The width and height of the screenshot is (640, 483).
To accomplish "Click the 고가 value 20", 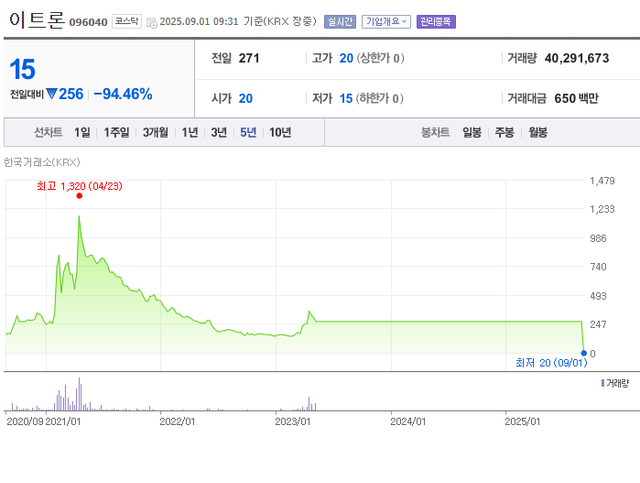I will [x=346, y=58].
